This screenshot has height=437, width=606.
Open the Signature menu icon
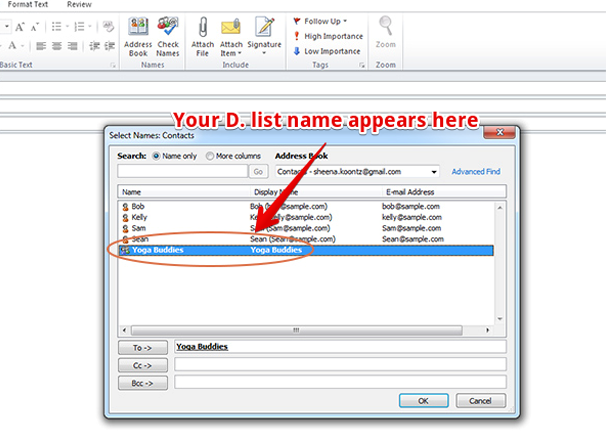(x=264, y=34)
